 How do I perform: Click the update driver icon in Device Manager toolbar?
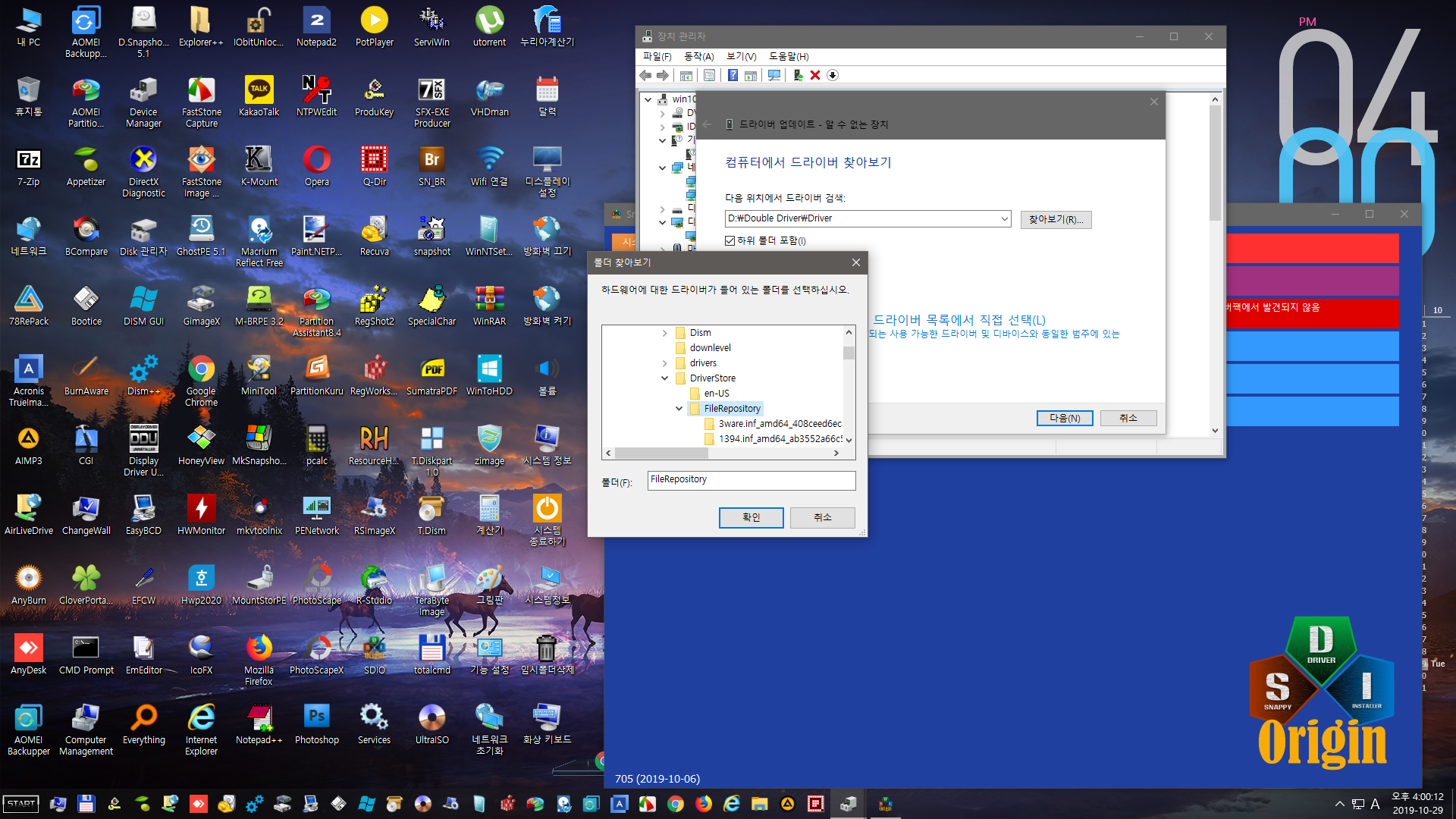point(798,75)
